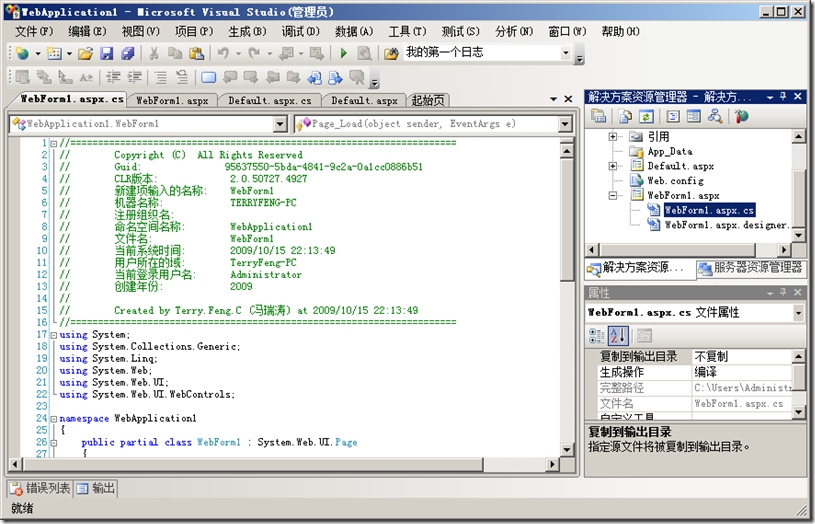Click View Code icon in Solution Explorer
Screen dimensions: 815x524
[x=673, y=116]
